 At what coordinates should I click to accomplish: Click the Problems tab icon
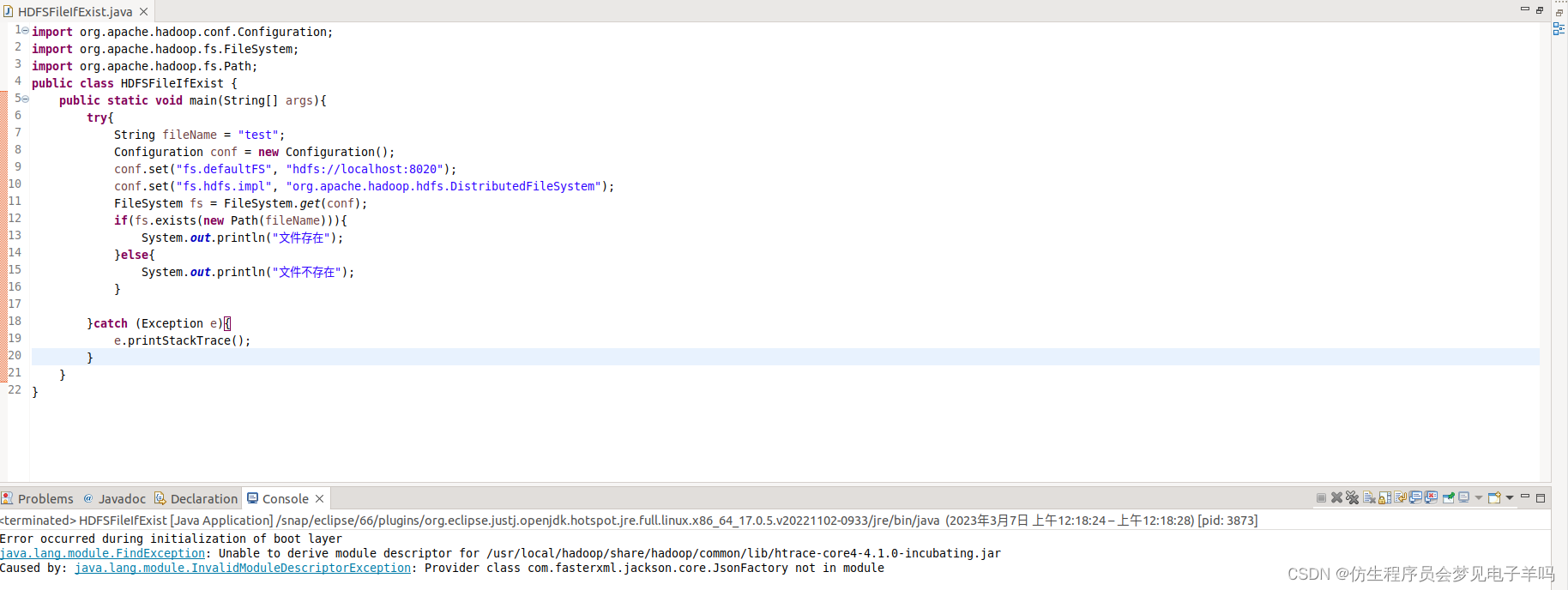point(7,498)
